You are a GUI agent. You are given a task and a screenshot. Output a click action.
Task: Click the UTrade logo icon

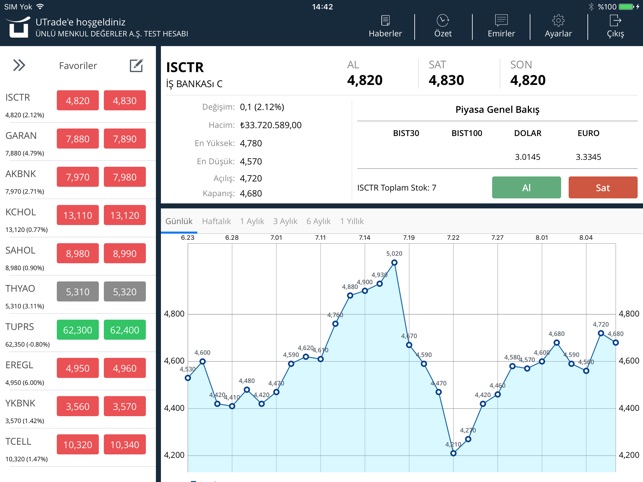click(18, 27)
